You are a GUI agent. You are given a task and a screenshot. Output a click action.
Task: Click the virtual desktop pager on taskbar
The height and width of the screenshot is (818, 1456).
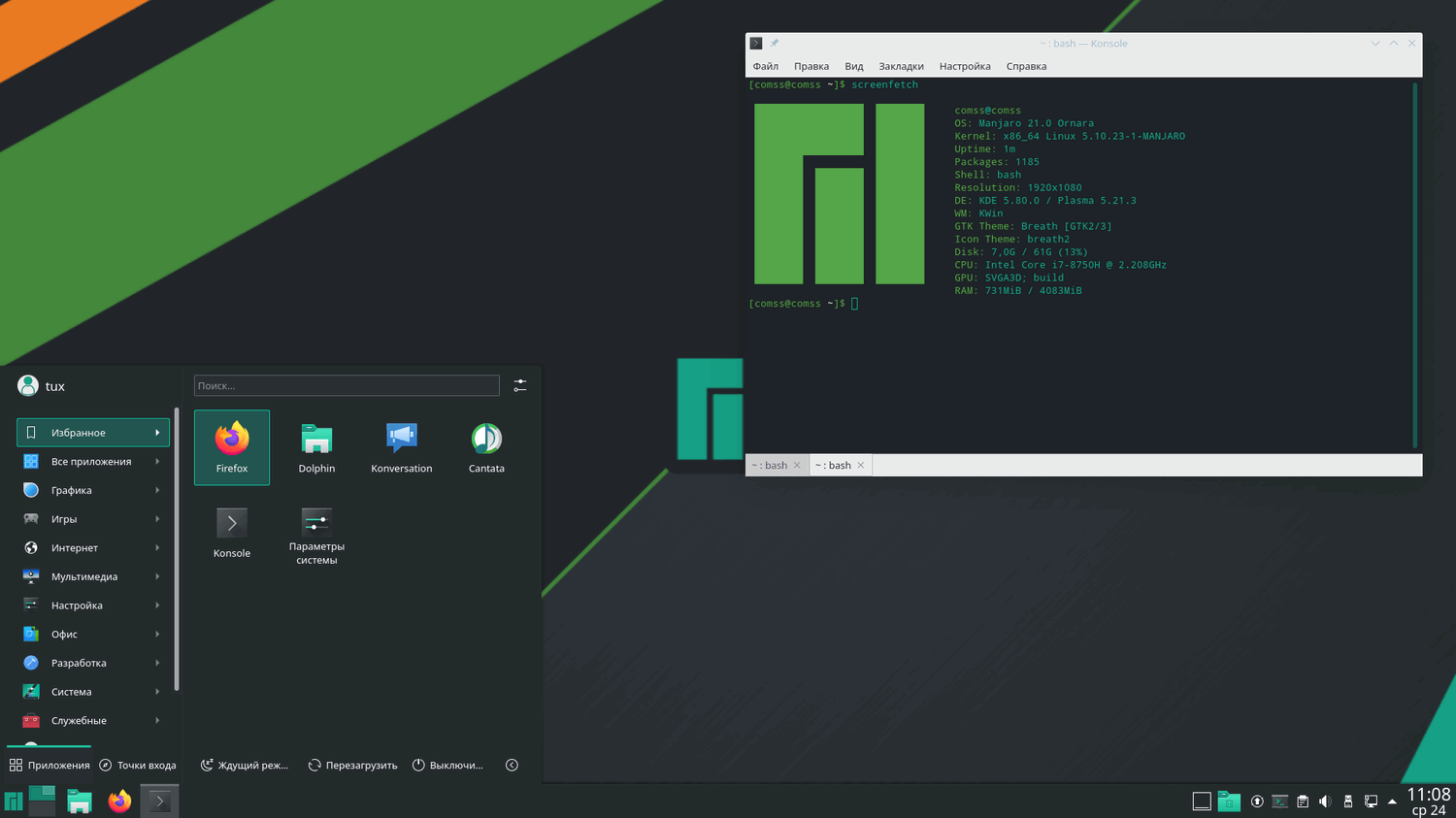[42, 801]
